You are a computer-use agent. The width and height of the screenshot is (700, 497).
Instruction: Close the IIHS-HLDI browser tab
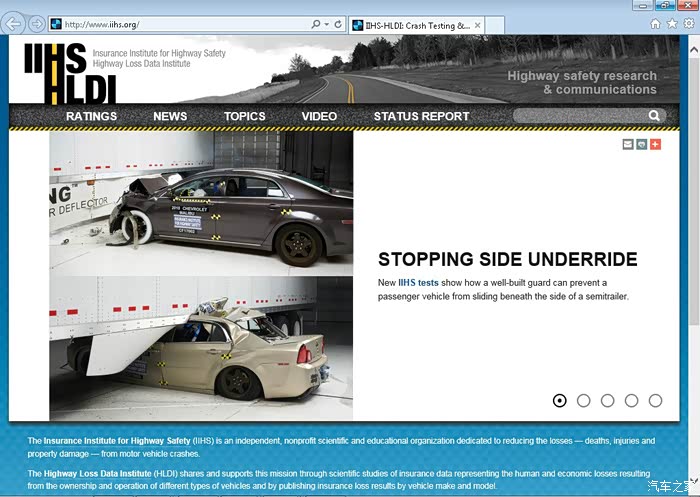point(478,25)
